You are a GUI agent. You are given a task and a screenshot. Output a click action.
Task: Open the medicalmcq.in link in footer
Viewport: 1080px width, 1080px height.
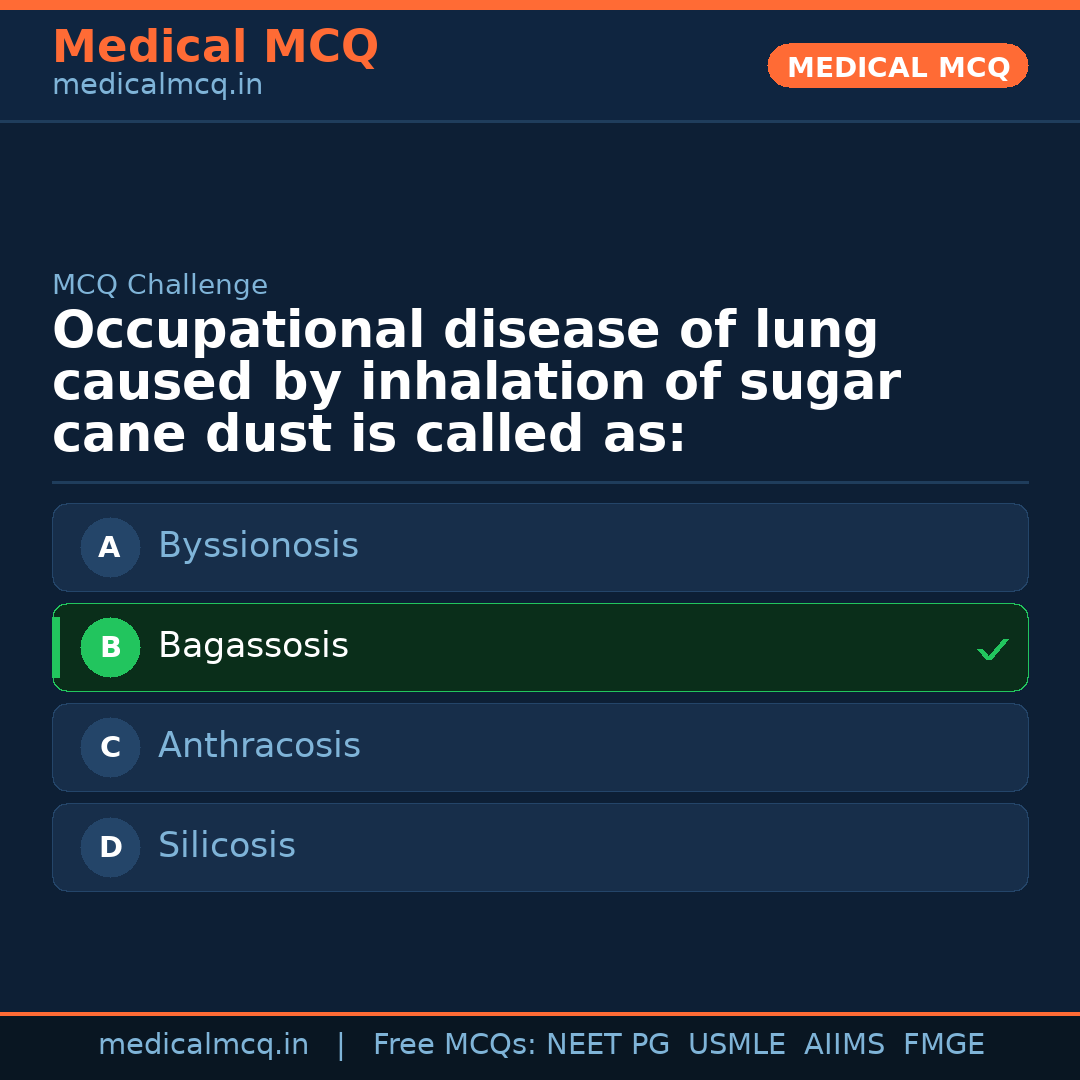coord(203,1045)
